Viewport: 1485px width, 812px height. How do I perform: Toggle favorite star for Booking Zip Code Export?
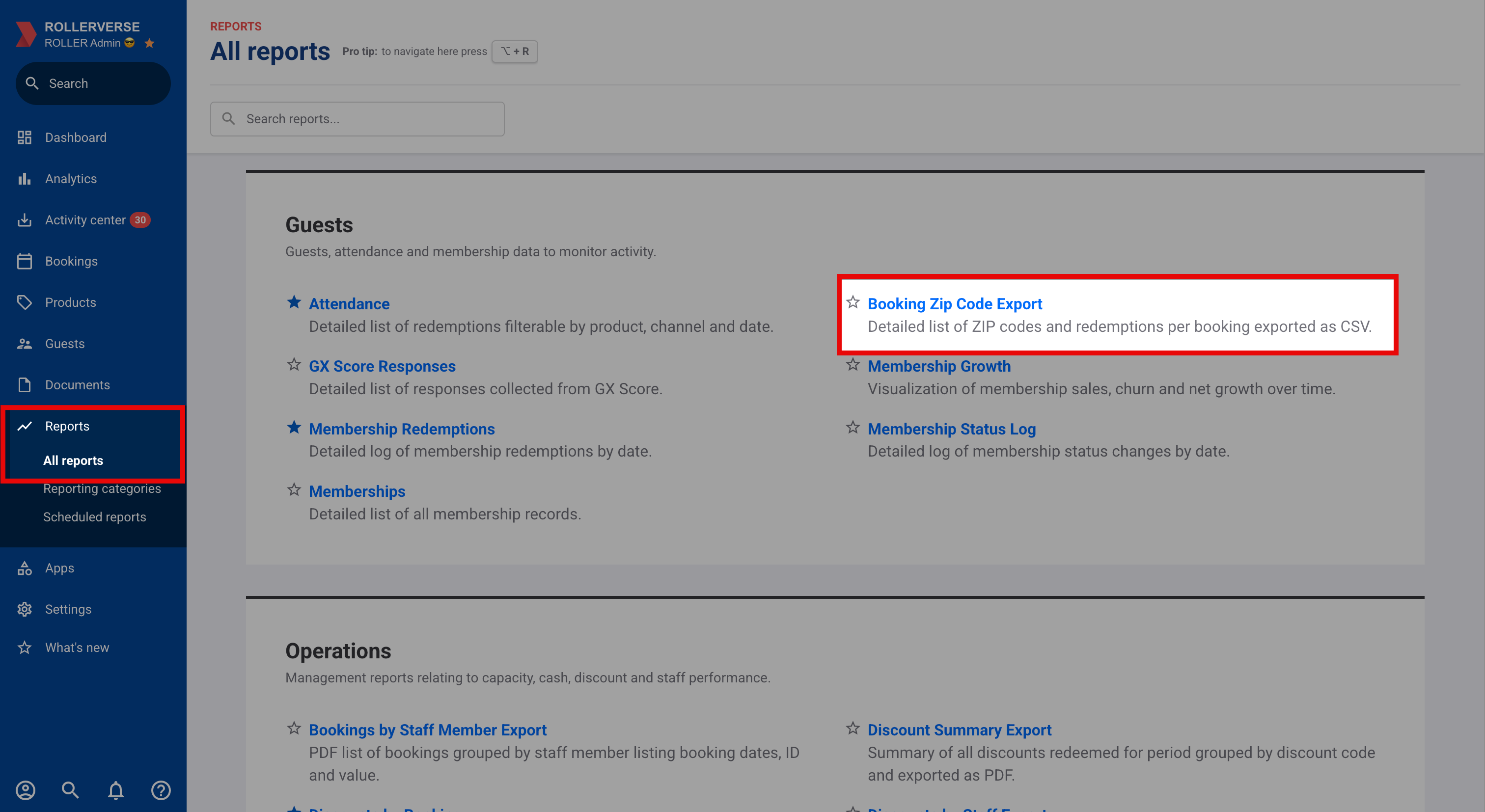pyautogui.click(x=852, y=302)
